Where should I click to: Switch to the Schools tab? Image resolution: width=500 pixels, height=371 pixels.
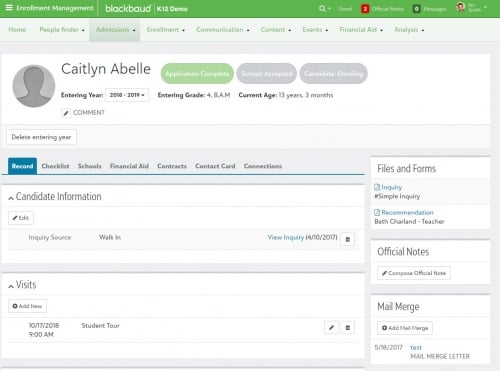[x=89, y=166]
